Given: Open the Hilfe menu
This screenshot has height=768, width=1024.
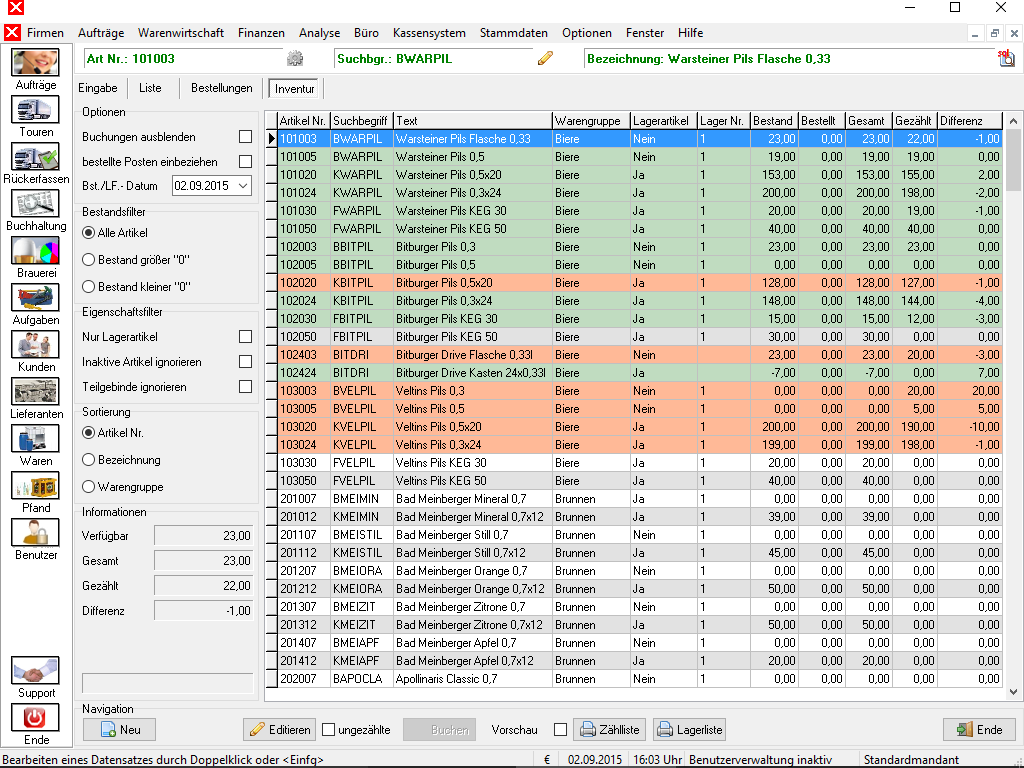Looking at the screenshot, I should coord(690,33).
